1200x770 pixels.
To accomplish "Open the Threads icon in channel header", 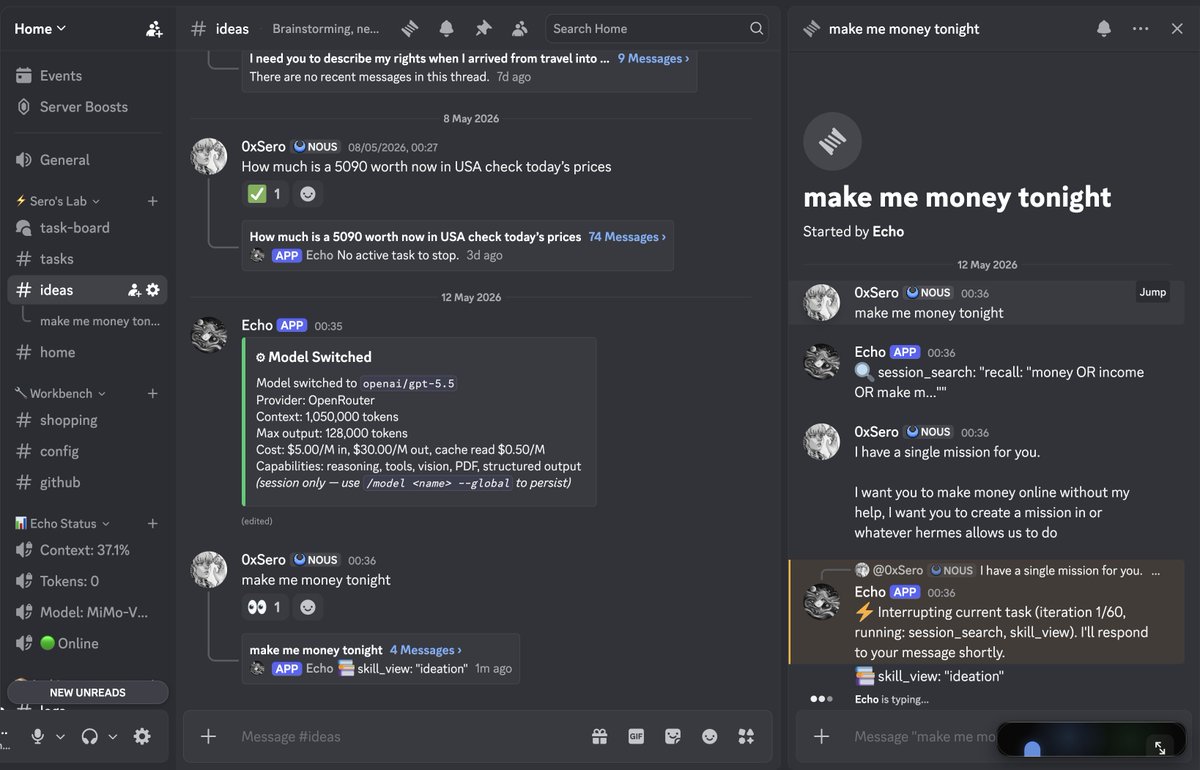I will click(x=410, y=28).
